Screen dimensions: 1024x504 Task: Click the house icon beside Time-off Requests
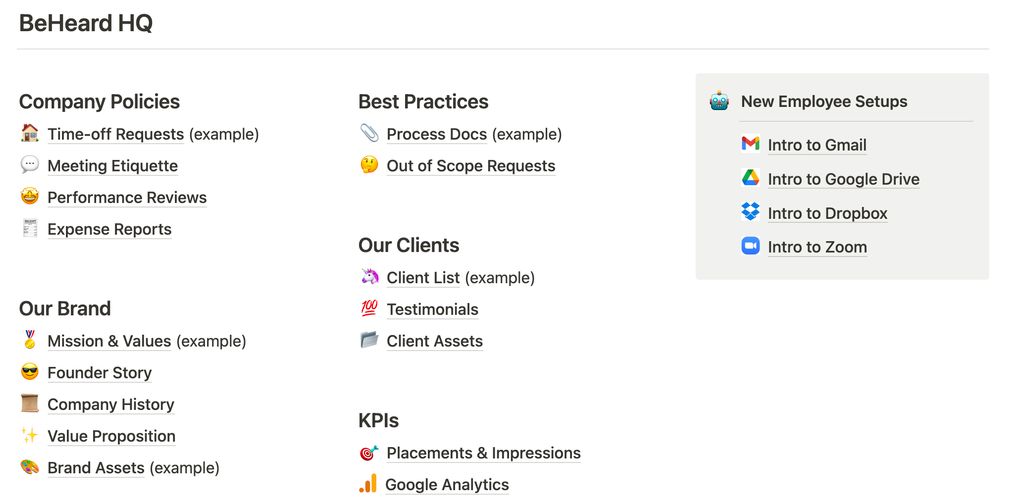click(29, 133)
